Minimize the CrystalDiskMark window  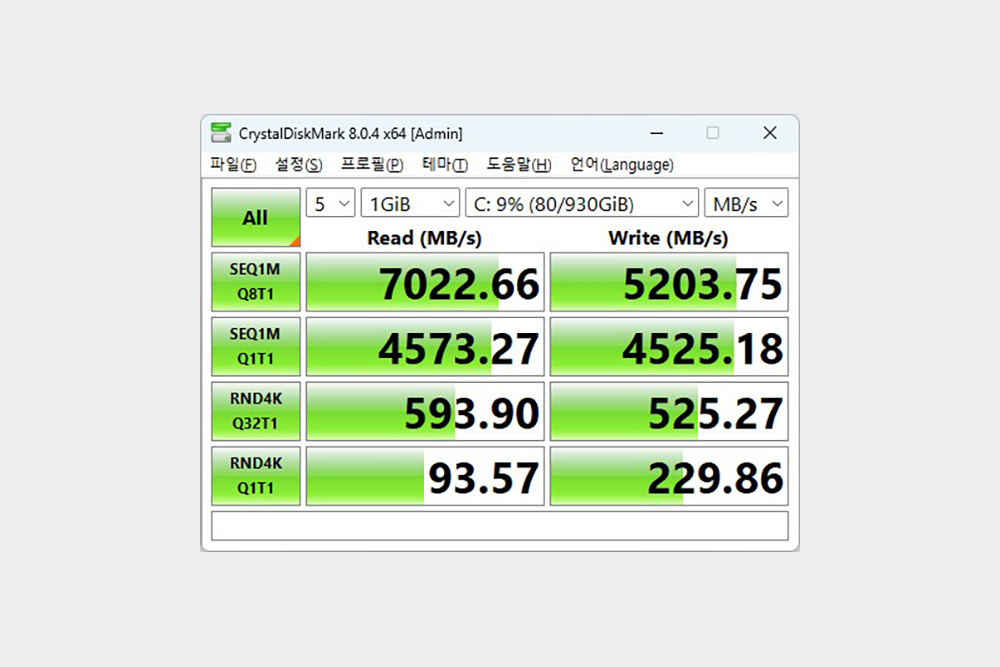[656, 133]
